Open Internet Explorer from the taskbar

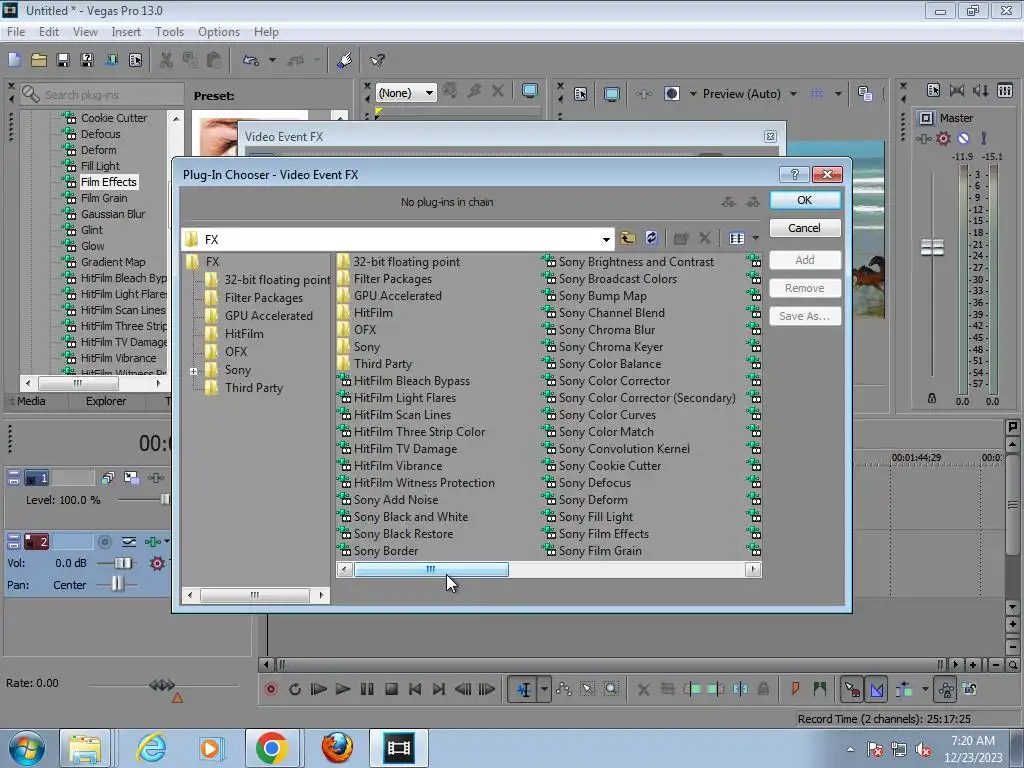pos(152,748)
